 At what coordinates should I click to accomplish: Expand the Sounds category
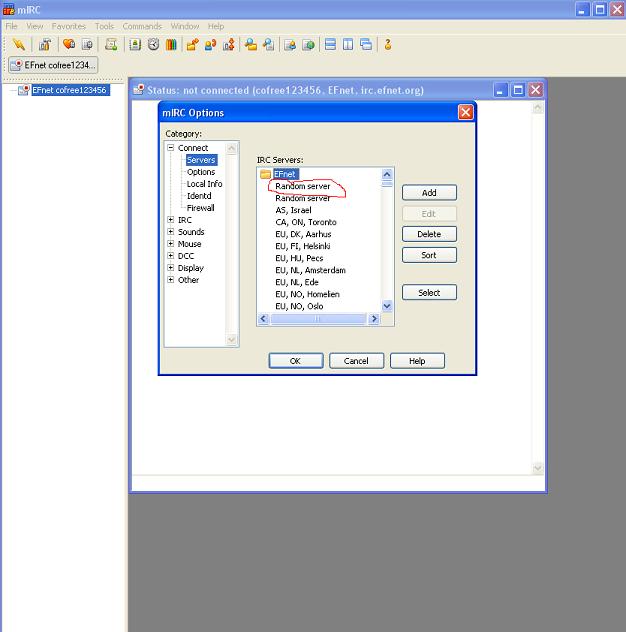click(x=171, y=232)
